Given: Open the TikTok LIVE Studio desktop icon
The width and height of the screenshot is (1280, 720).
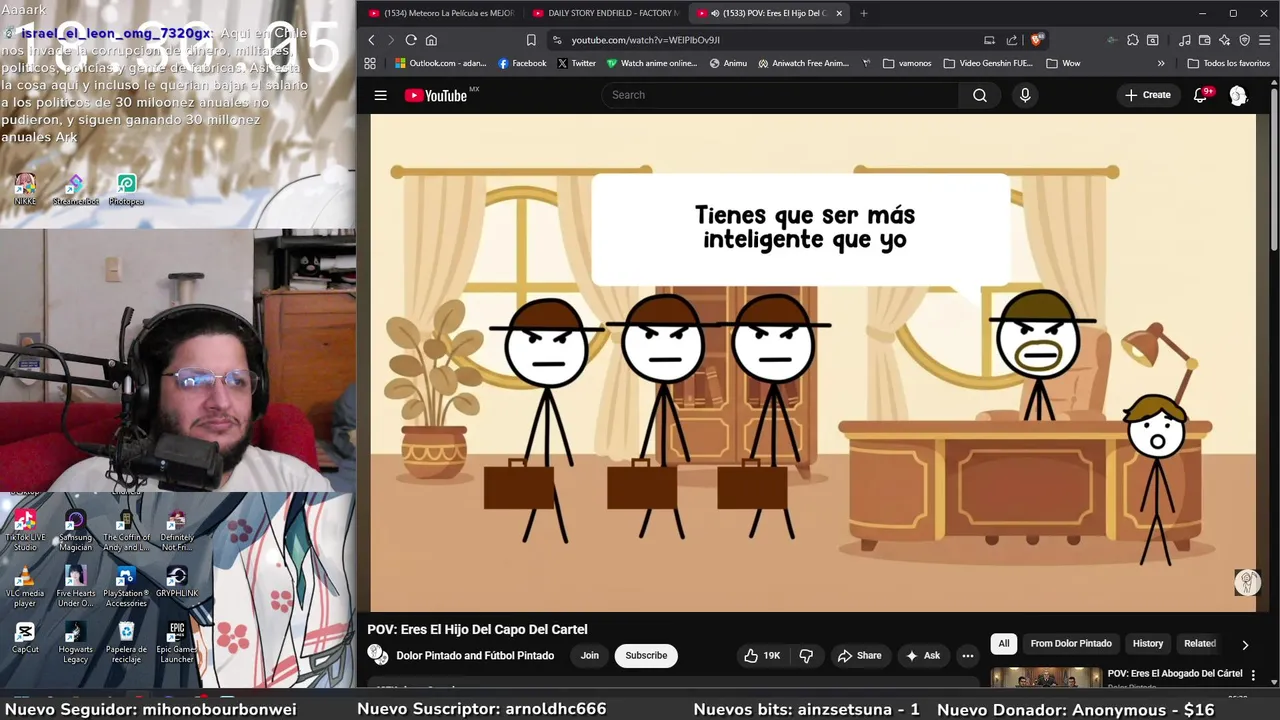Looking at the screenshot, I should 25,530.
